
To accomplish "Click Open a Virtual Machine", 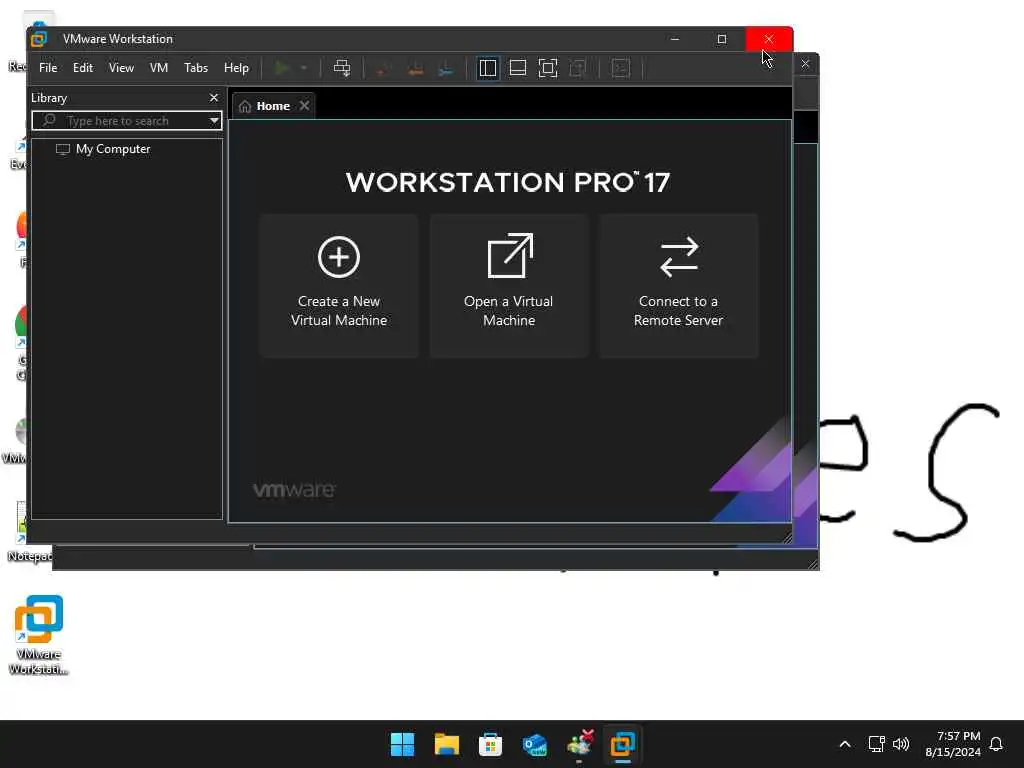I will (509, 285).
